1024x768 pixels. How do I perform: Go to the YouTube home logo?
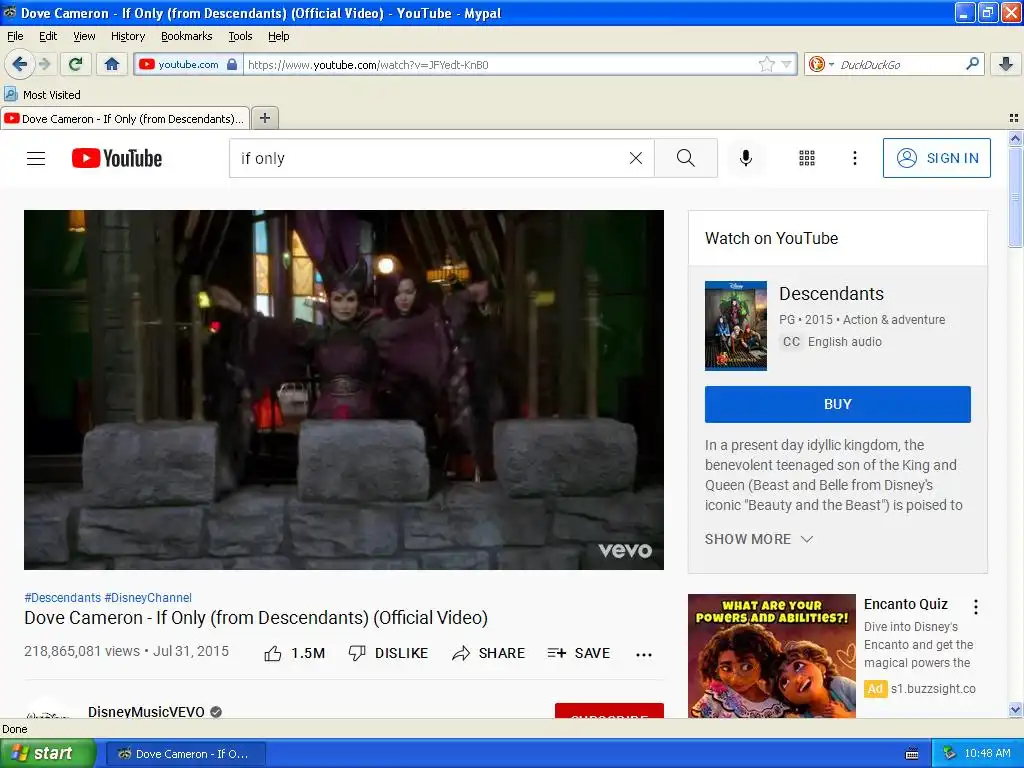click(x=116, y=158)
